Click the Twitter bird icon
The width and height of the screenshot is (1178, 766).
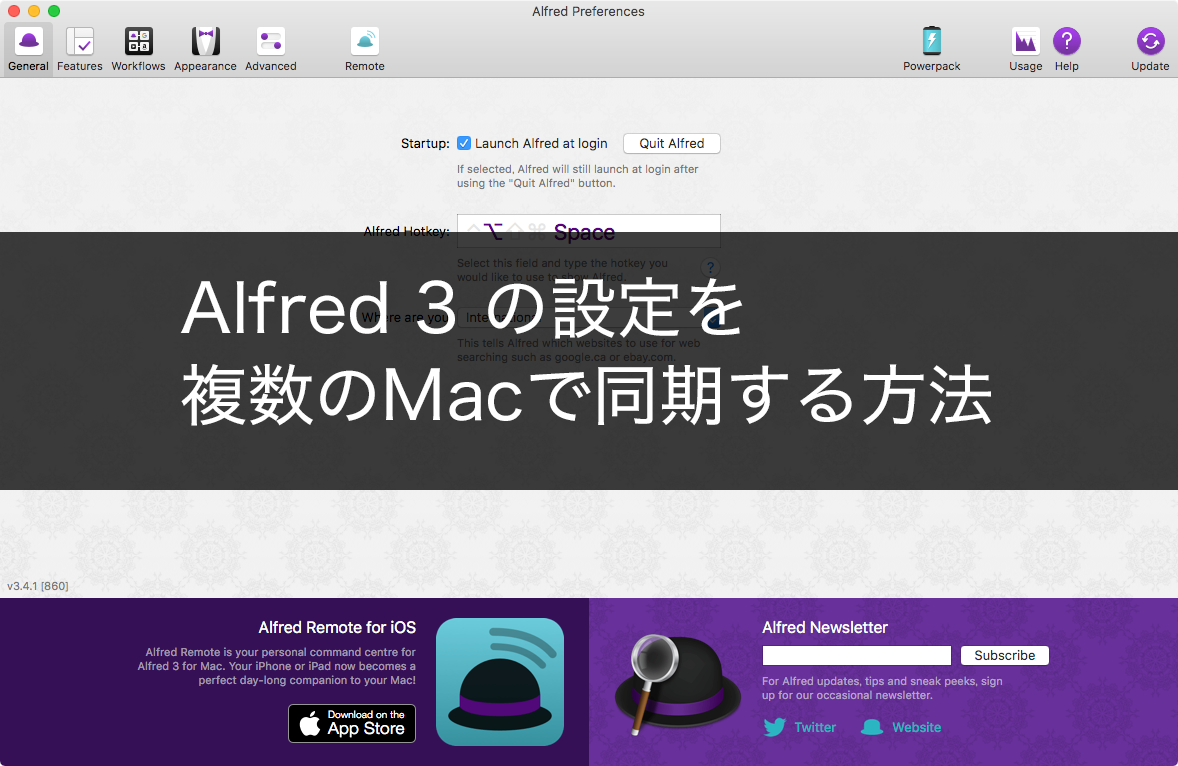[775, 727]
